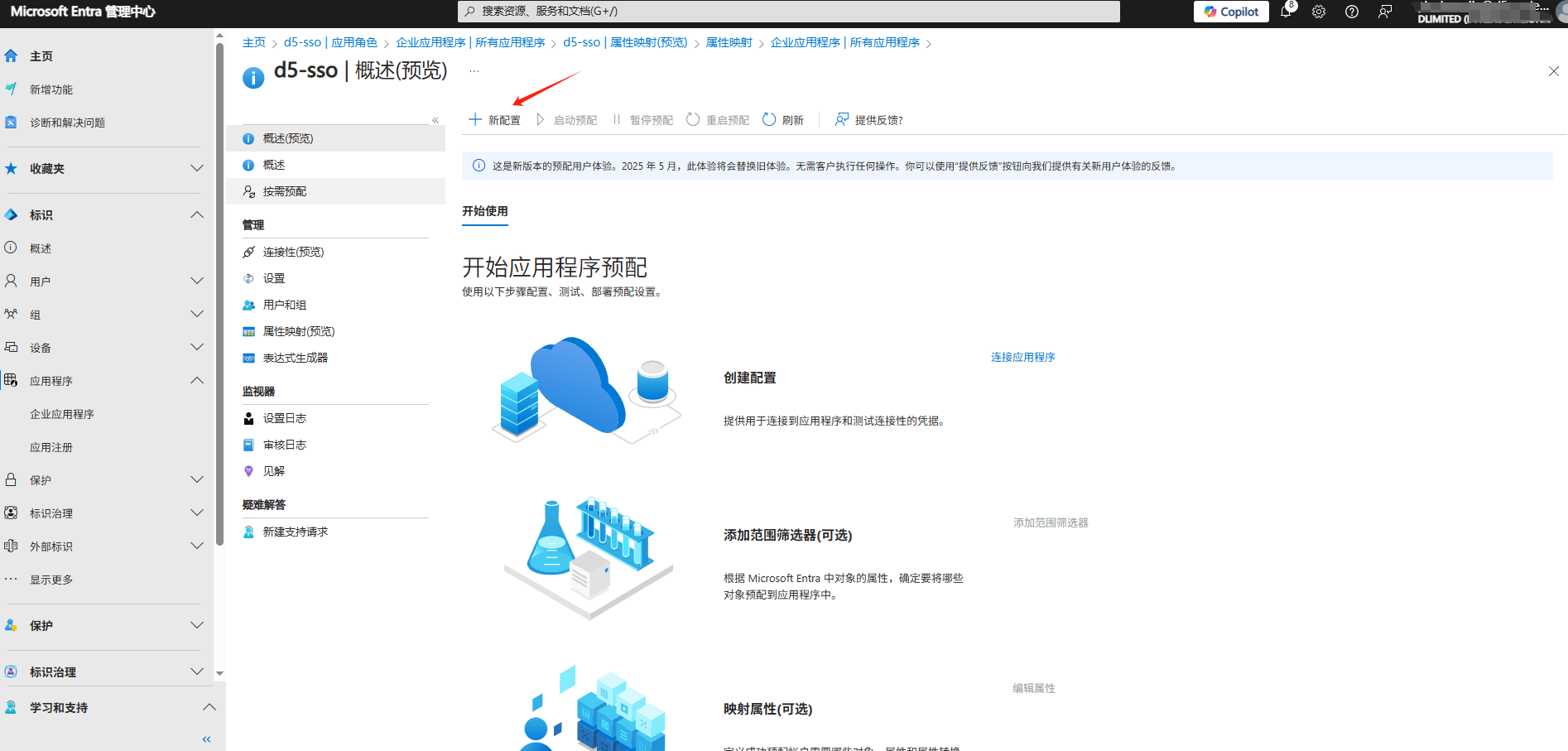Click the sidebar vertical scrollbar
The image size is (1568, 751).
(x=219, y=294)
